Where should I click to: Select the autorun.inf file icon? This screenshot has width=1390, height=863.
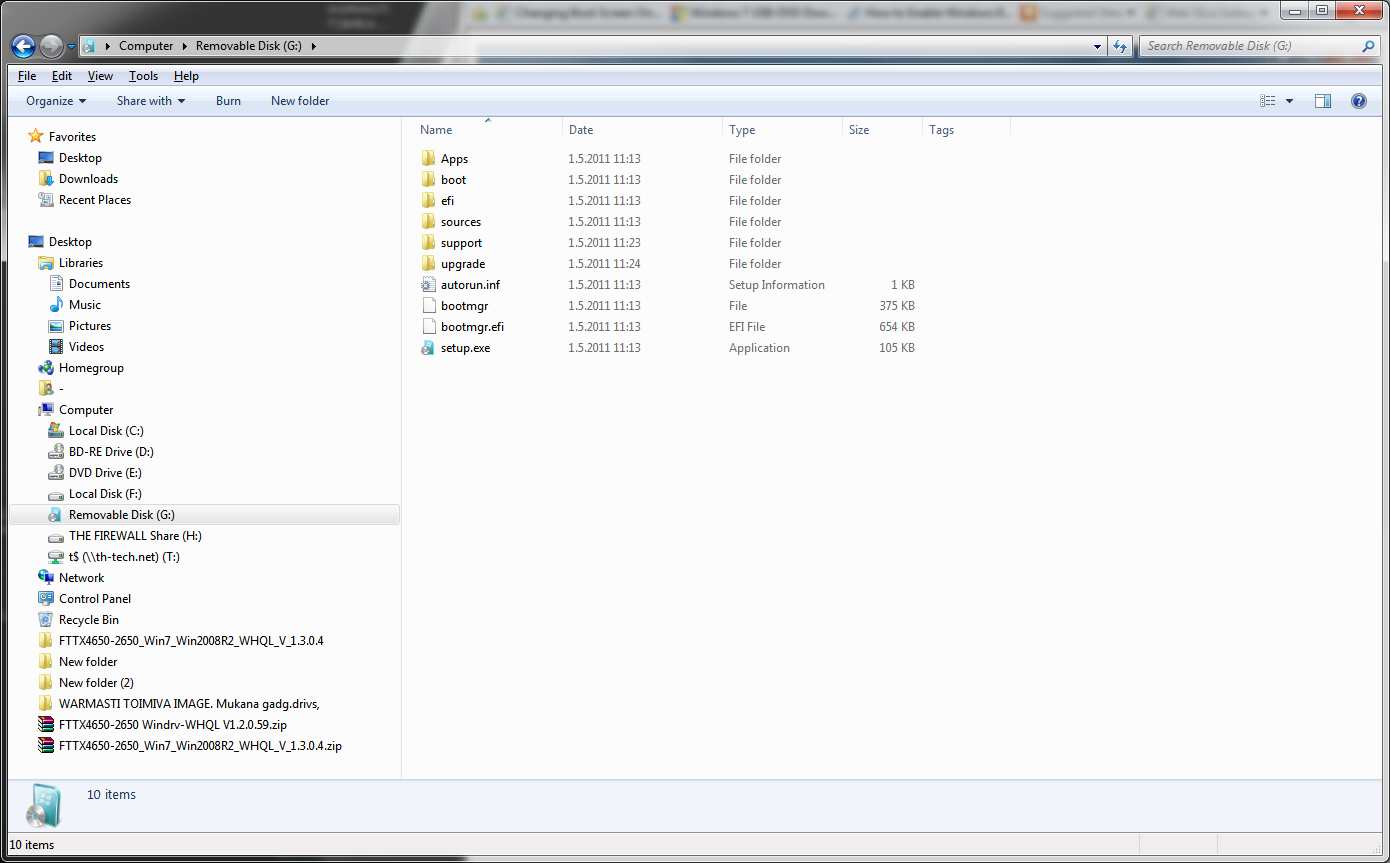[x=429, y=285]
